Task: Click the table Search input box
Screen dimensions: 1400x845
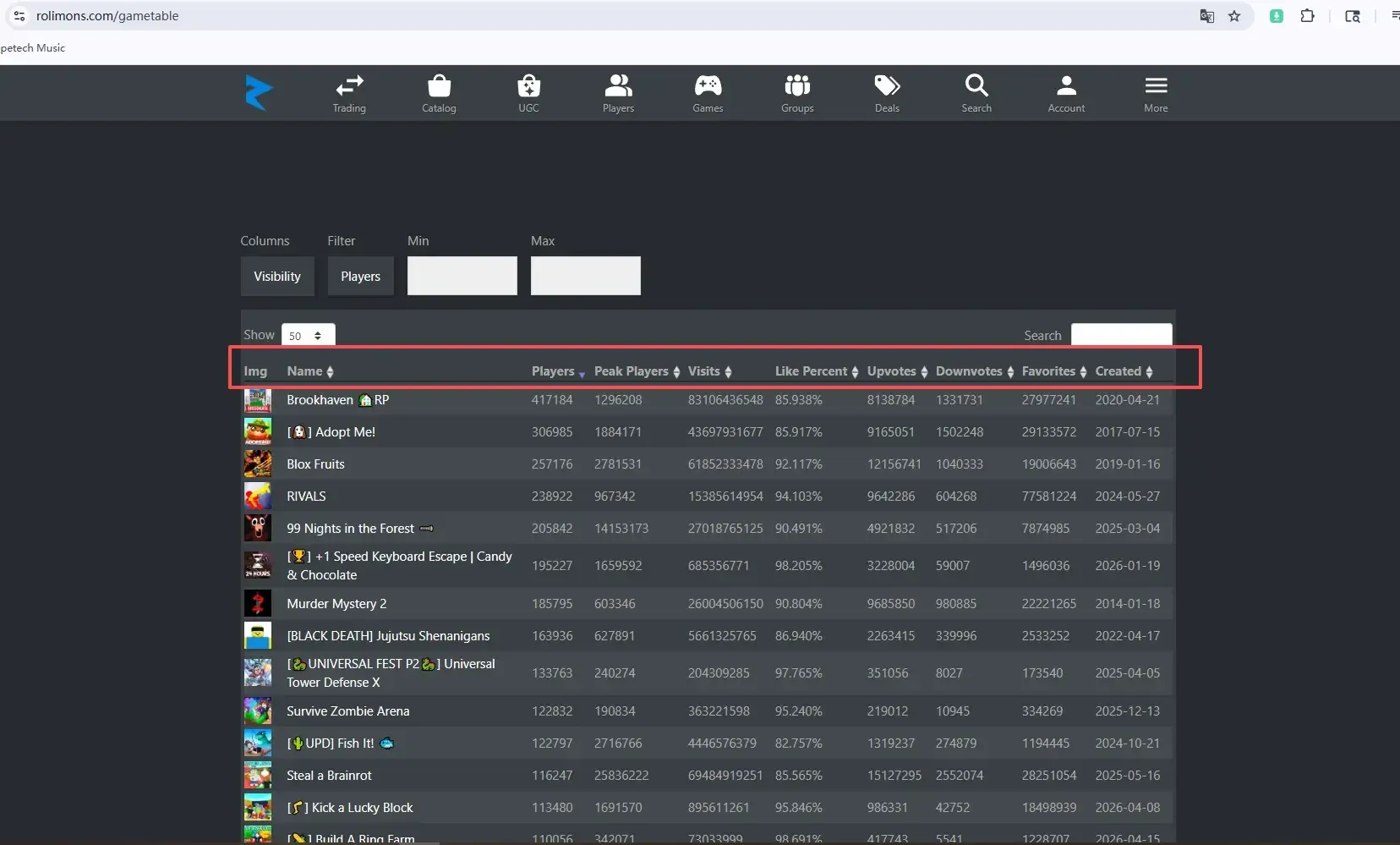Action: 1122,336
